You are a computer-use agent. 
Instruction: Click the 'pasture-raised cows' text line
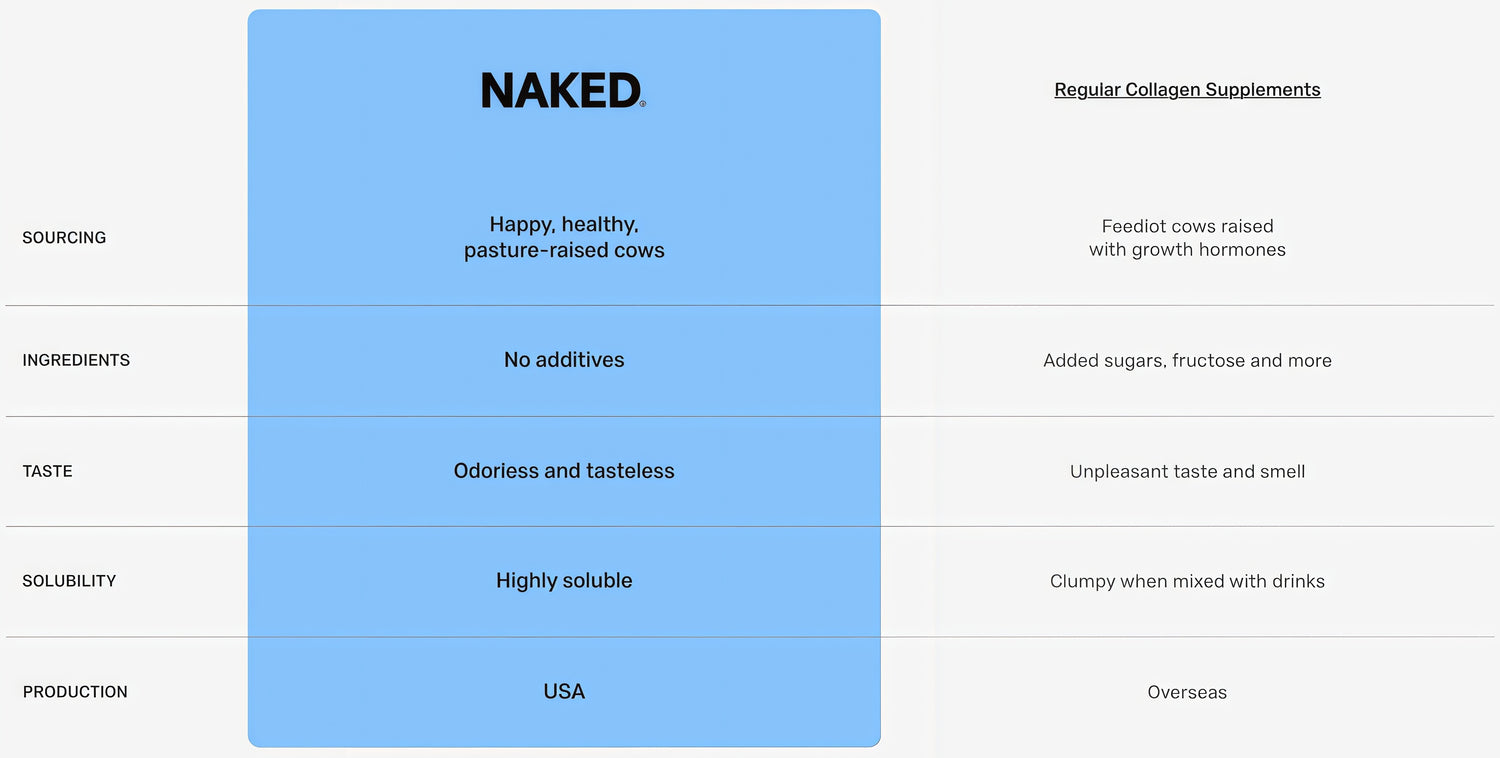click(x=564, y=251)
